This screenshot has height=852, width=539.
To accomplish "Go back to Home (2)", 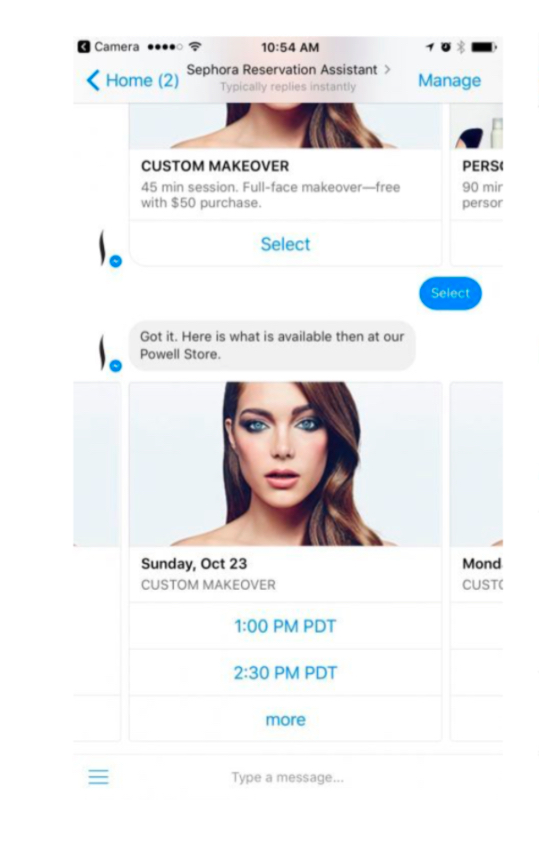I will point(133,80).
